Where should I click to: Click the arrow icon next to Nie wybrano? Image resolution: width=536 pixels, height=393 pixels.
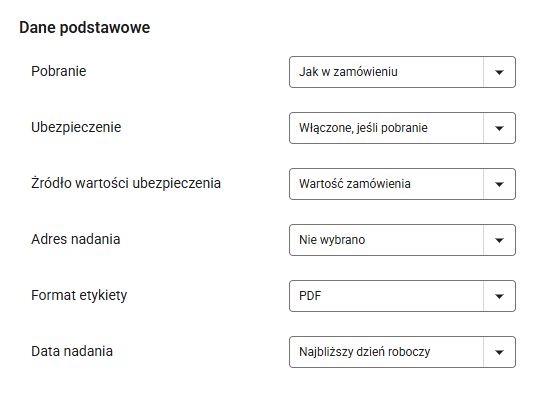tap(499, 241)
